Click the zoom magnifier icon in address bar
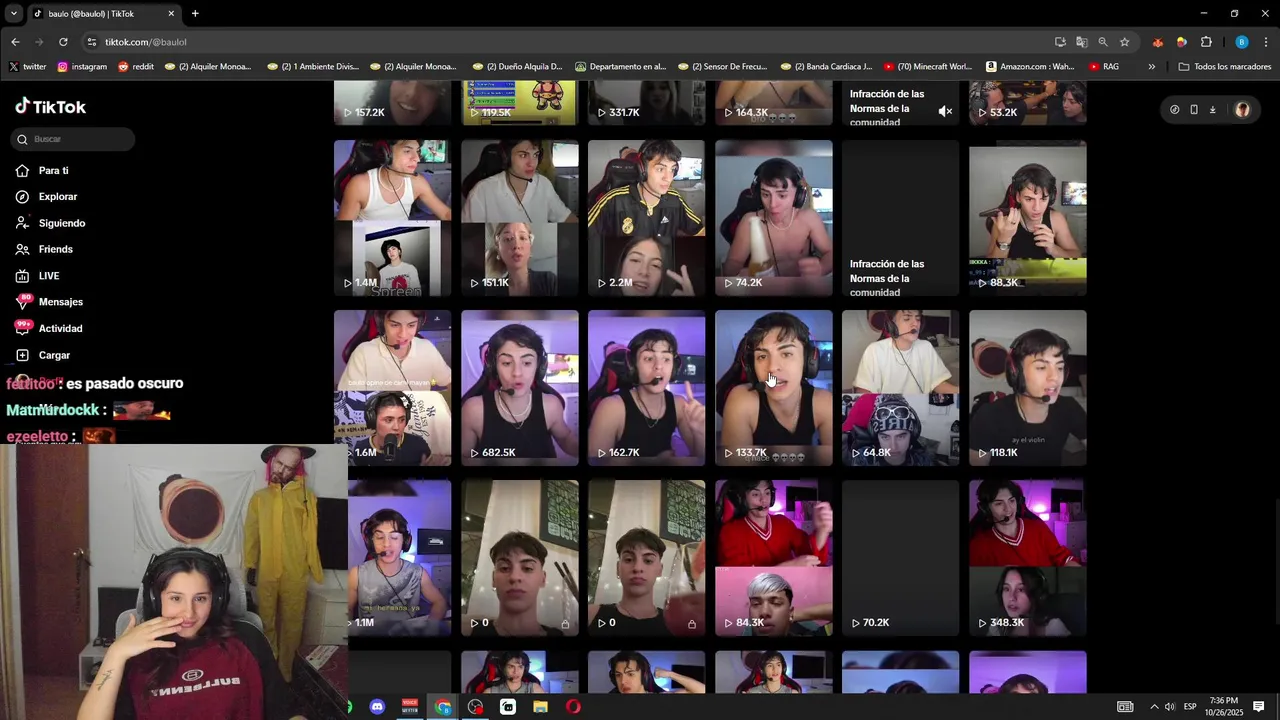 pyautogui.click(x=1103, y=42)
